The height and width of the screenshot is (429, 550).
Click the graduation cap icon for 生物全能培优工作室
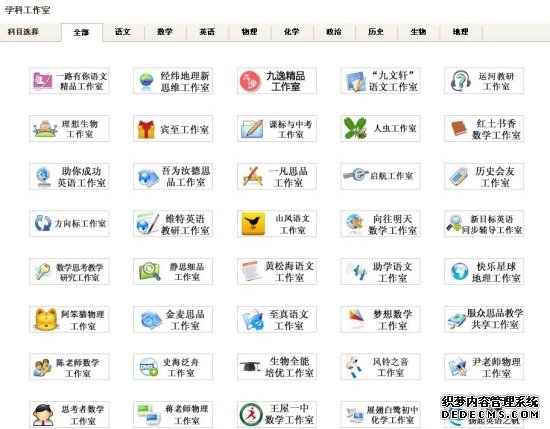click(250, 367)
